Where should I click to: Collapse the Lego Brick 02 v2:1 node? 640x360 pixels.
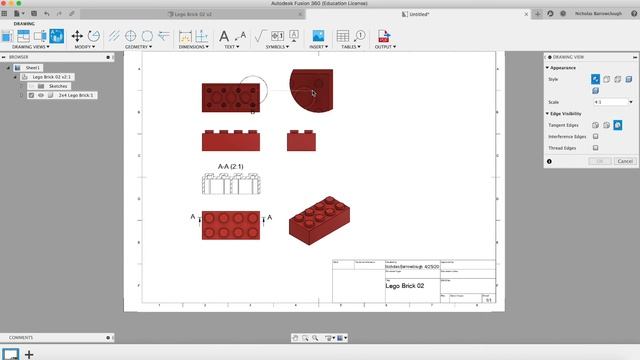tap(16, 77)
